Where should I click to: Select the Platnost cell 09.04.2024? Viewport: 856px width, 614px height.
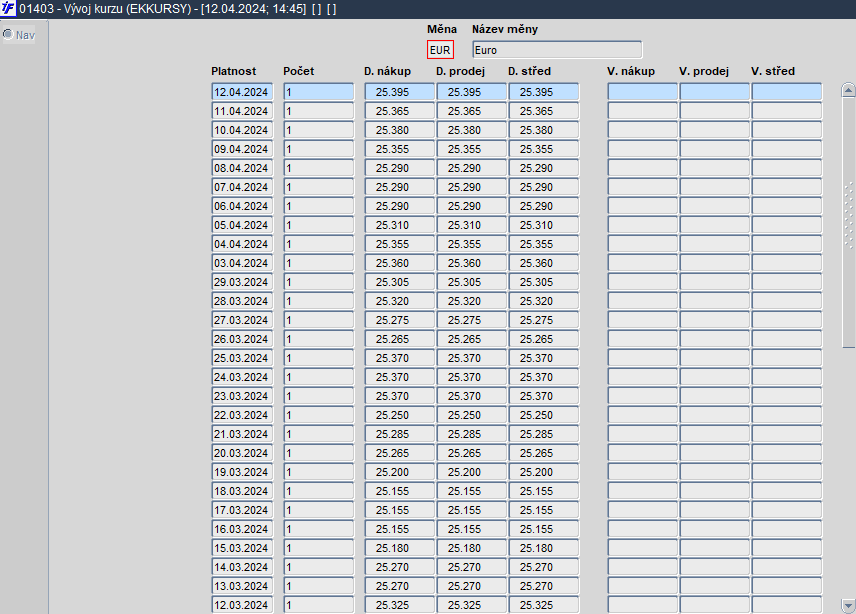coord(242,149)
